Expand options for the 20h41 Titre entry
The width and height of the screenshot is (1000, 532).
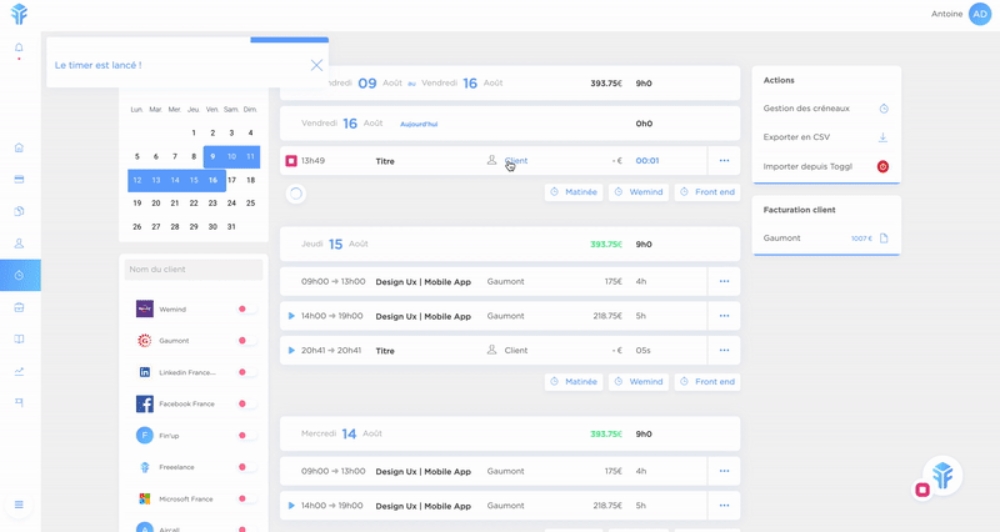pyautogui.click(x=724, y=351)
